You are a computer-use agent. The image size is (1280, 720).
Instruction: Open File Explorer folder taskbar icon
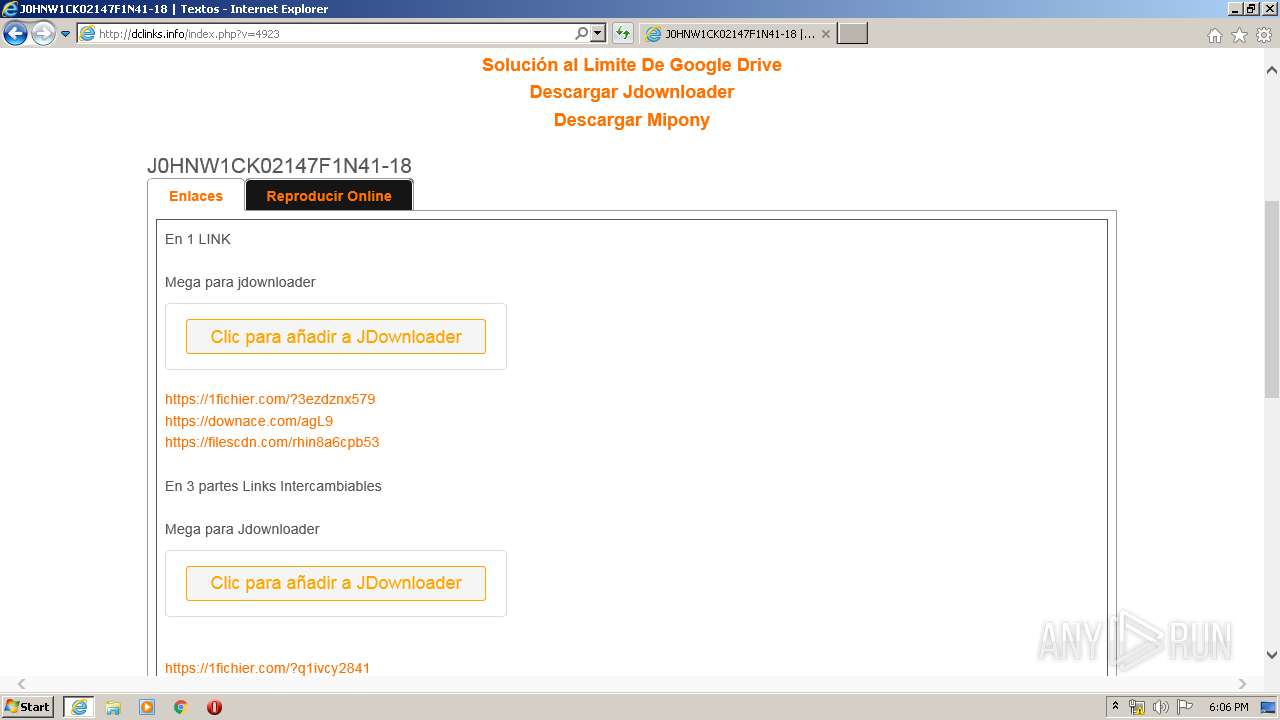[113, 707]
